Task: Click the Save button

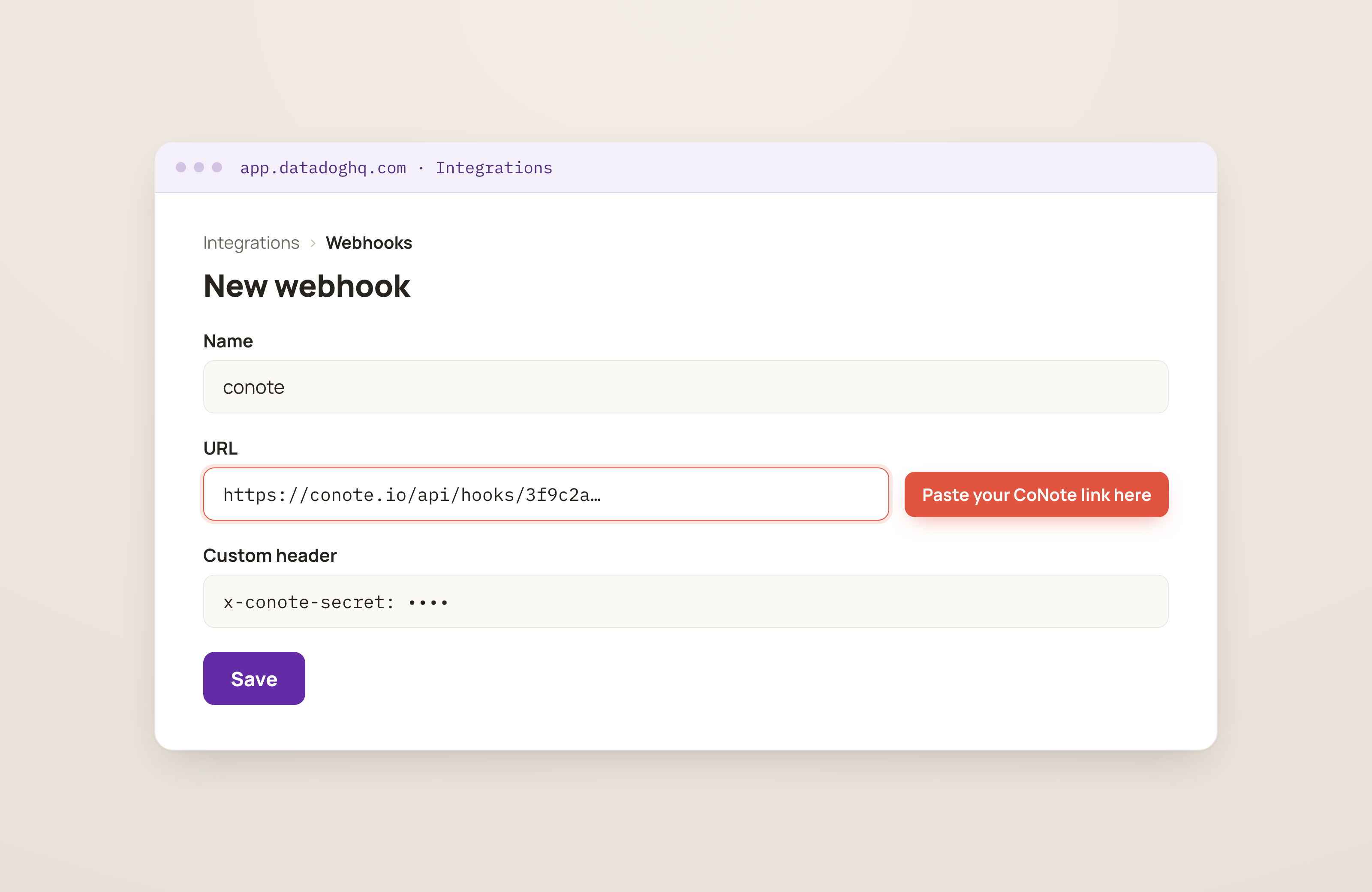Action: click(x=254, y=678)
